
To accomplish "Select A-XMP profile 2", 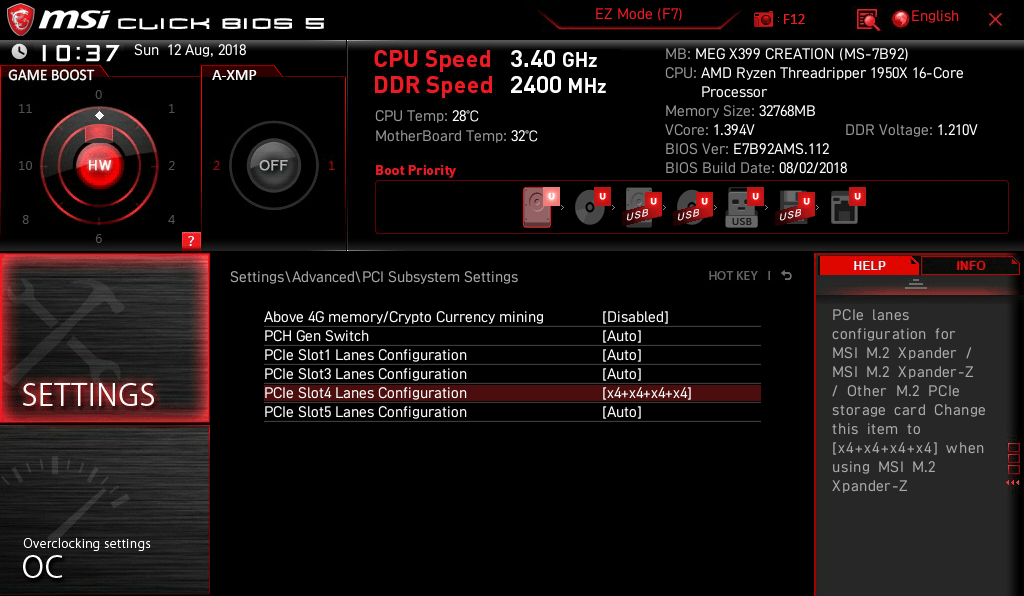I will click(x=217, y=166).
